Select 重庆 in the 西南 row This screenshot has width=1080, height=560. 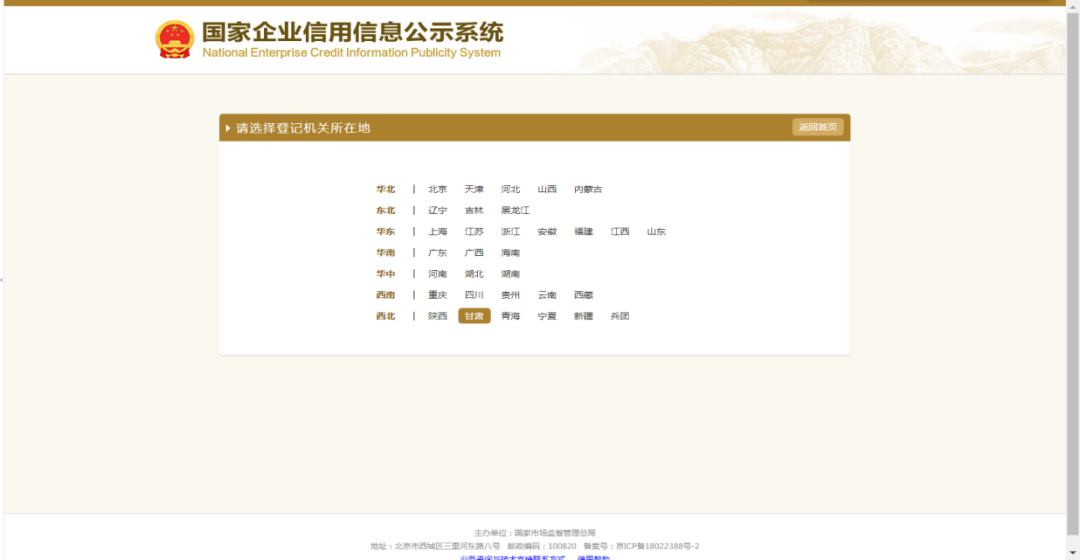pyautogui.click(x=438, y=295)
